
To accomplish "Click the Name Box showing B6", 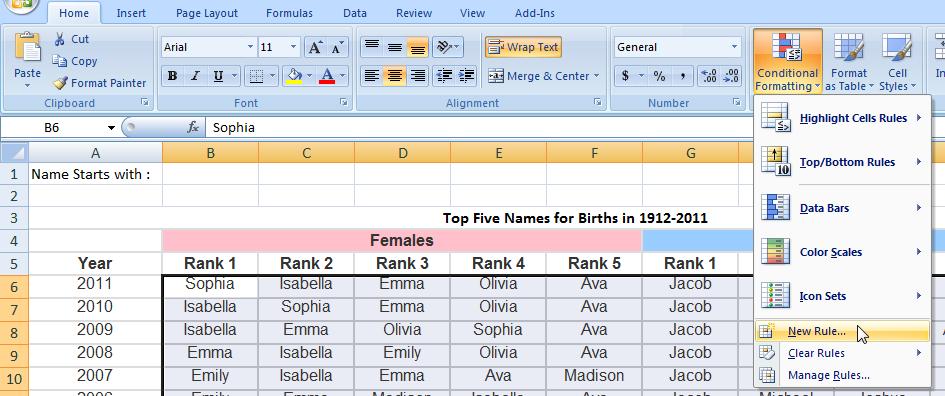I will (59, 127).
